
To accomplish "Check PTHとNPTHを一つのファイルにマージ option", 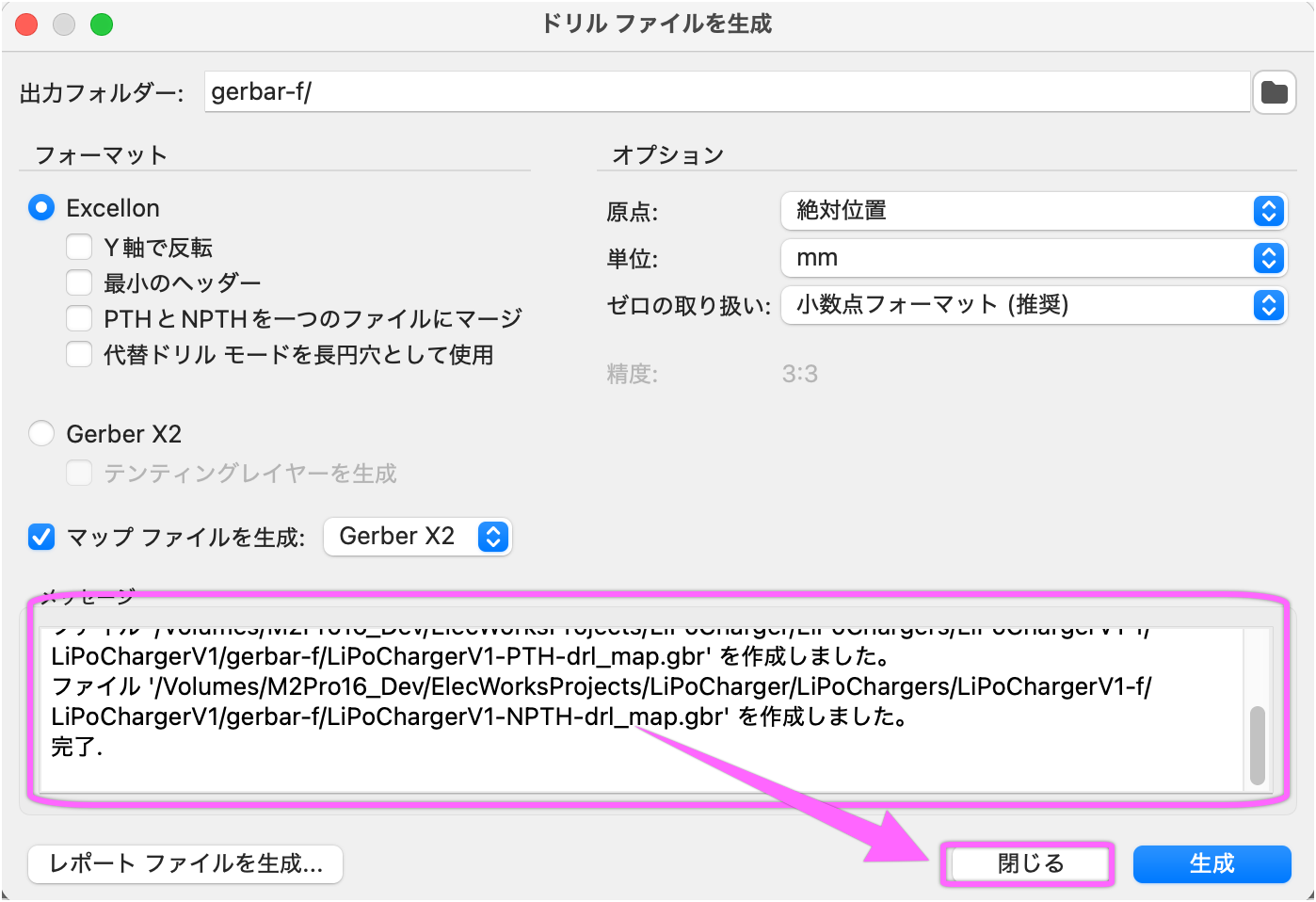I will tap(79, 319).
